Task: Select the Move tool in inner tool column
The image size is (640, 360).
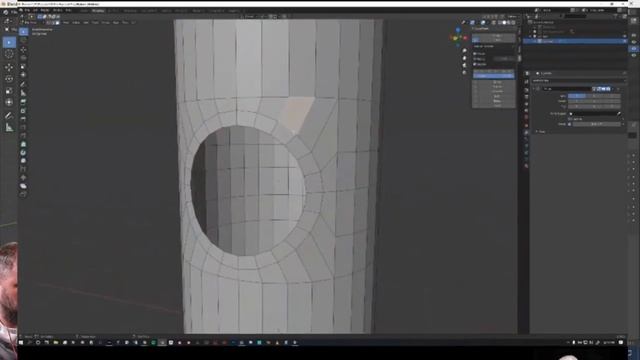Action: point(23,49)
